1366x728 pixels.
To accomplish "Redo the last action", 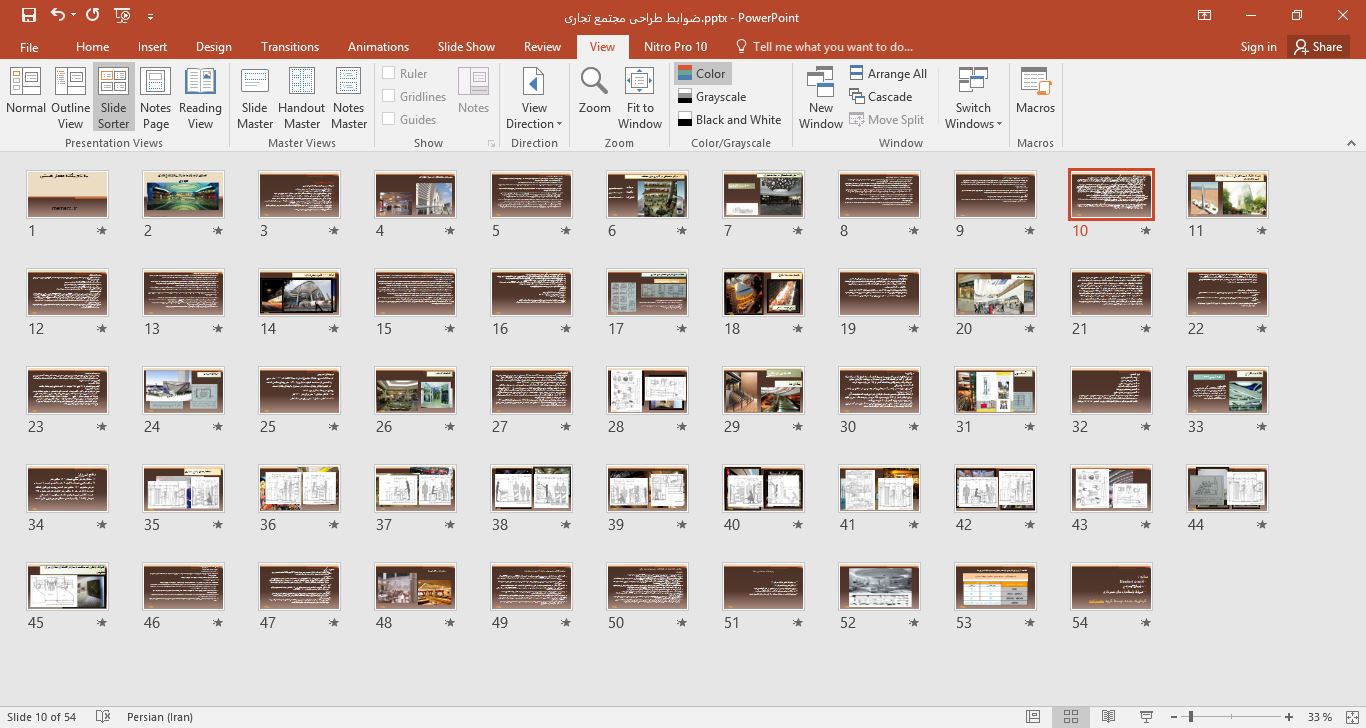I will click(93, 16).
